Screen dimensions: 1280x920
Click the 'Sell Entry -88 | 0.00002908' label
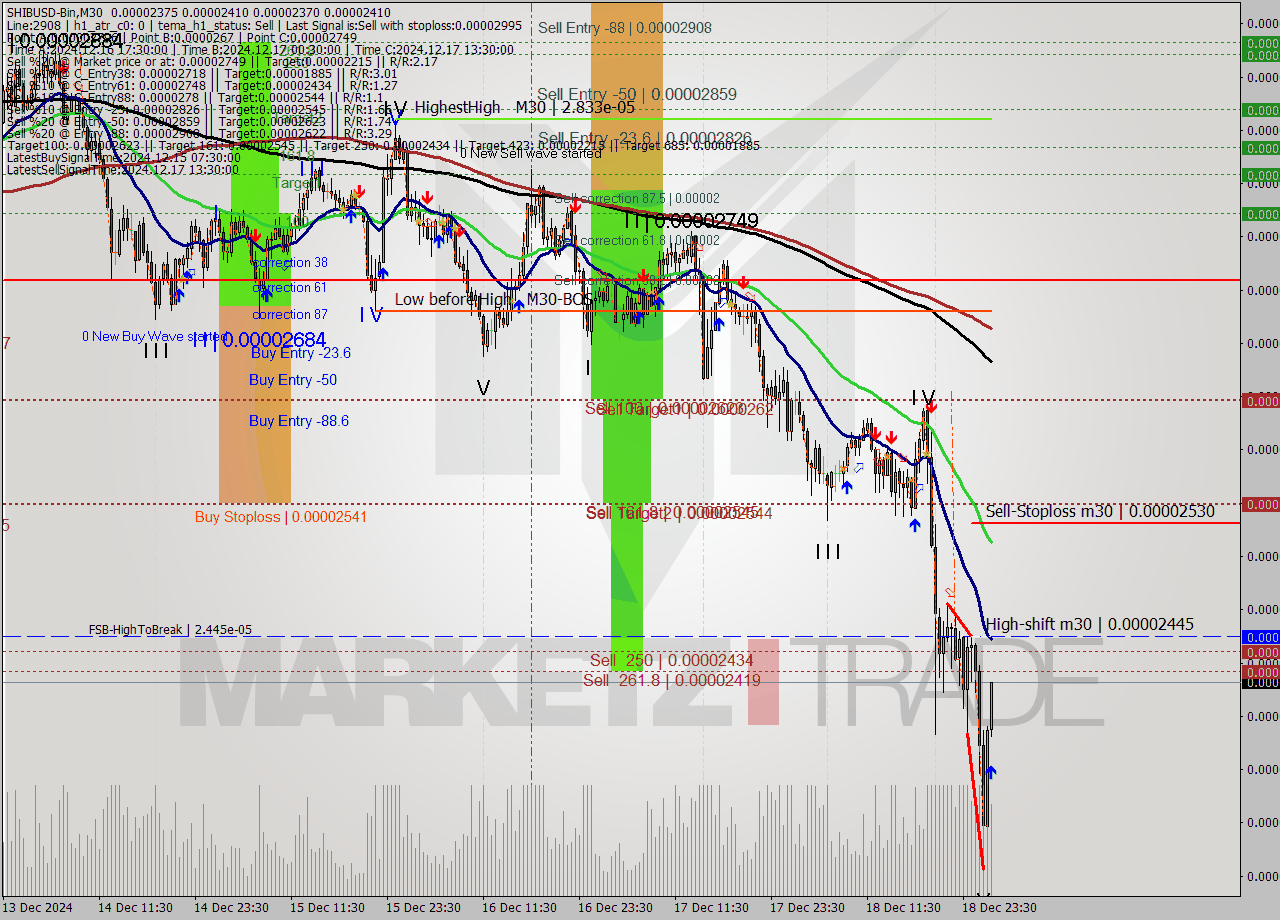click(625, 28)
